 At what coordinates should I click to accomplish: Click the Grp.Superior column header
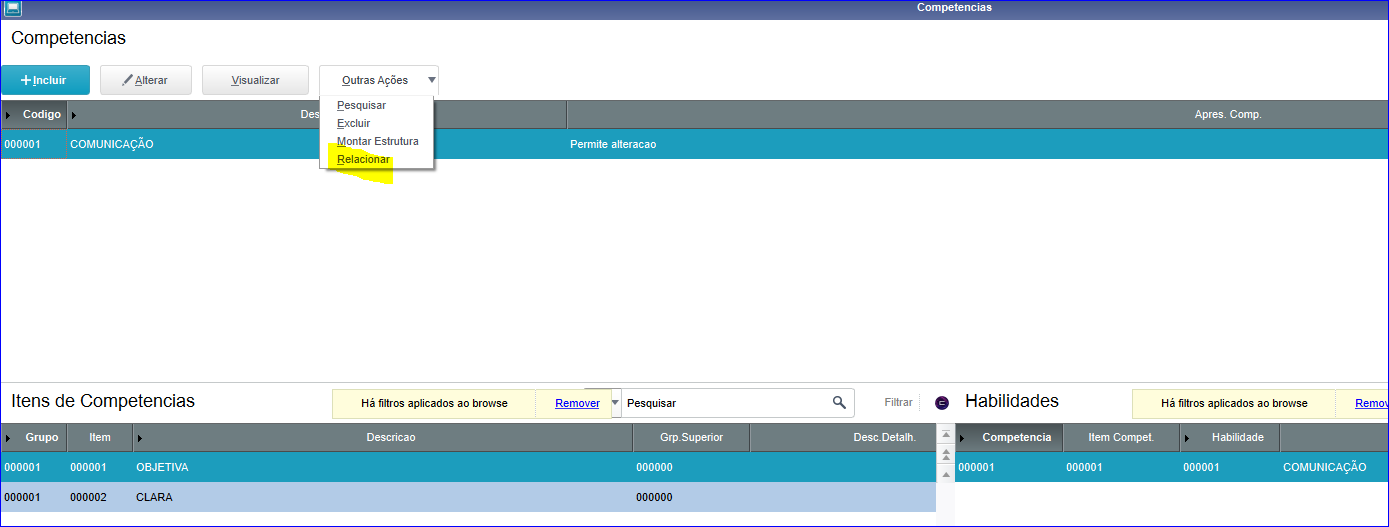[x=691, y=438]
